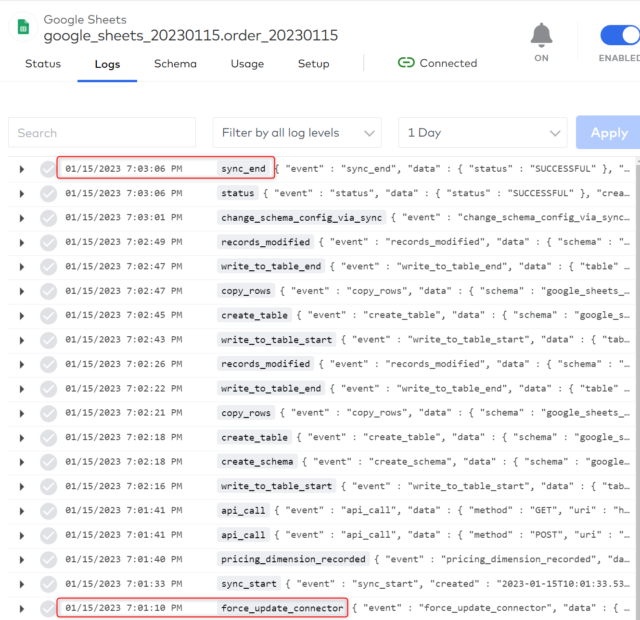Expand the create_table row at 7:02:45
The image size is (640, 620).
coord(22,316)
